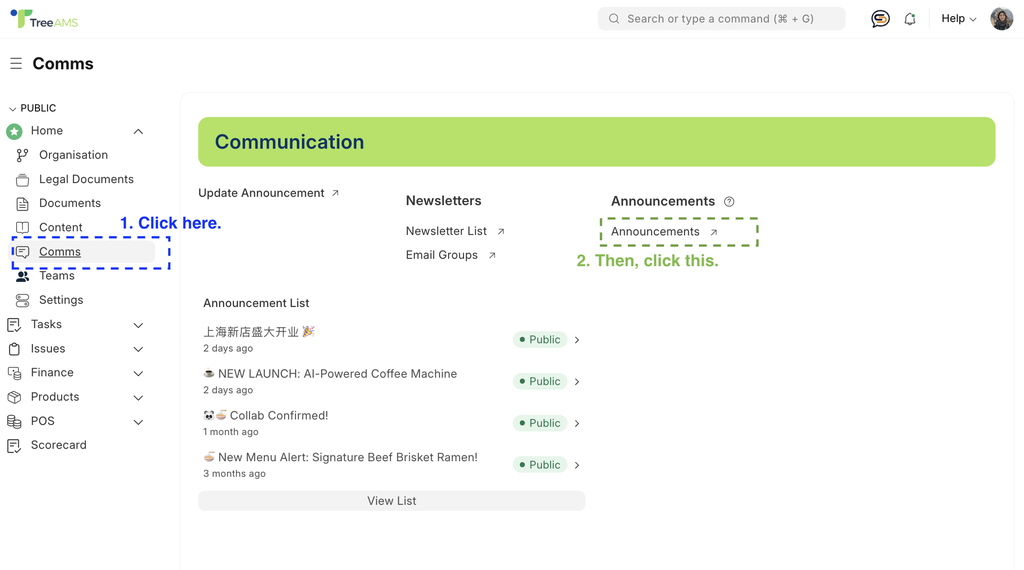The width and height of the screenshot is (1024, 570).
Task: Click the notification bell icon
Action: point(910,19)
